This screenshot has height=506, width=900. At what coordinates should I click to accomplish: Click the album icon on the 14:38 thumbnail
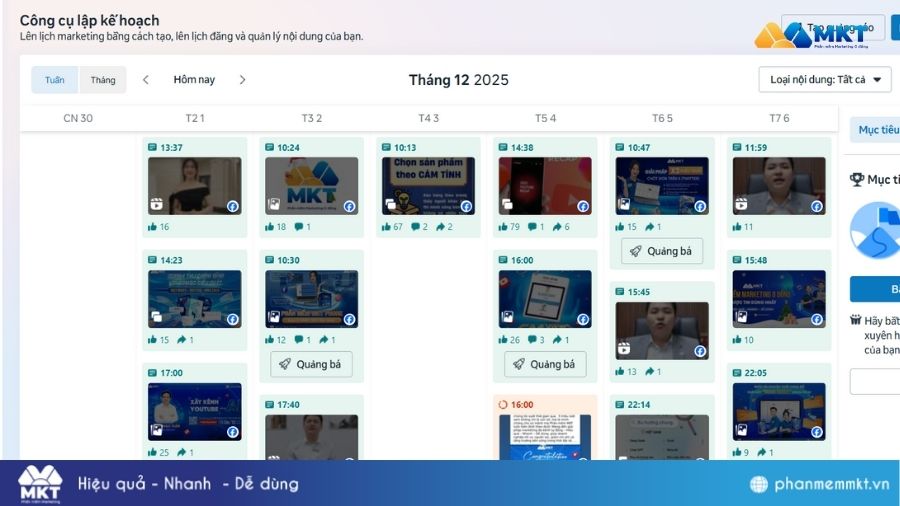(507, 204)
